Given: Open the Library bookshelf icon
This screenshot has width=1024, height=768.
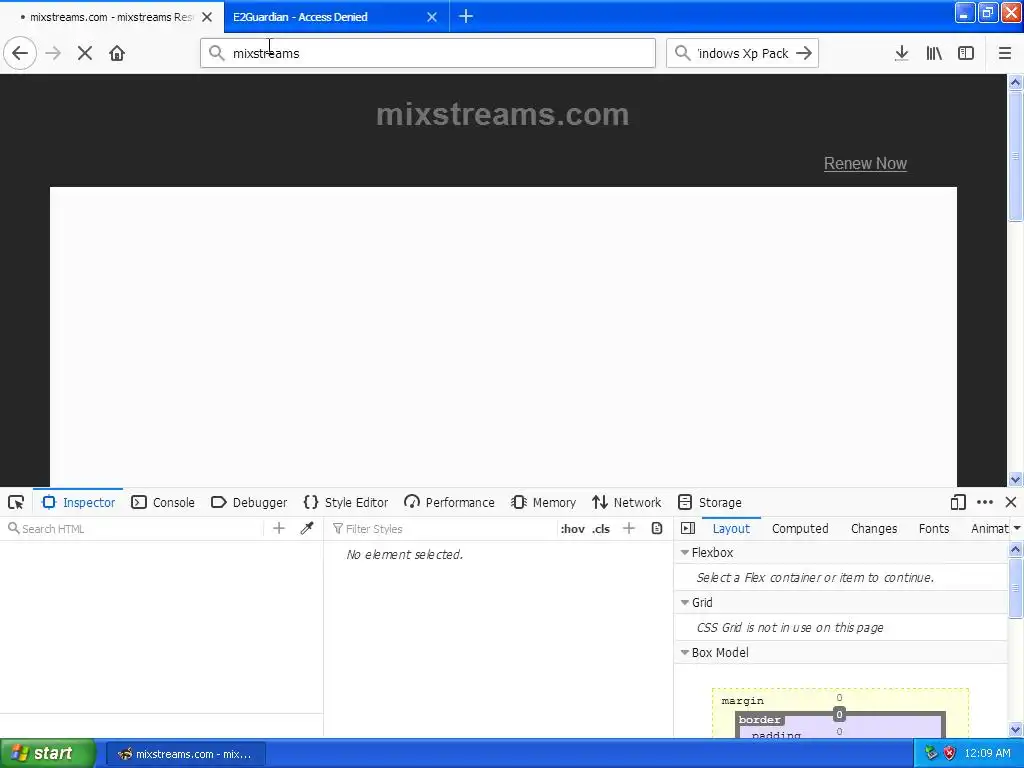Looking at the screenshot, I should coord(934,54).
